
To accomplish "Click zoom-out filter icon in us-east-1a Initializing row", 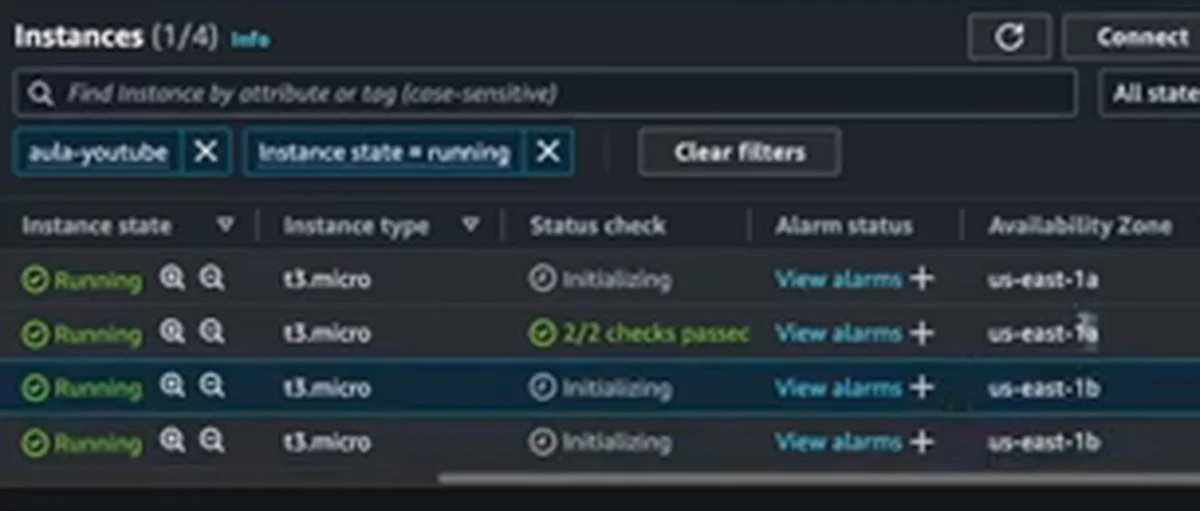I will [210, 278].
